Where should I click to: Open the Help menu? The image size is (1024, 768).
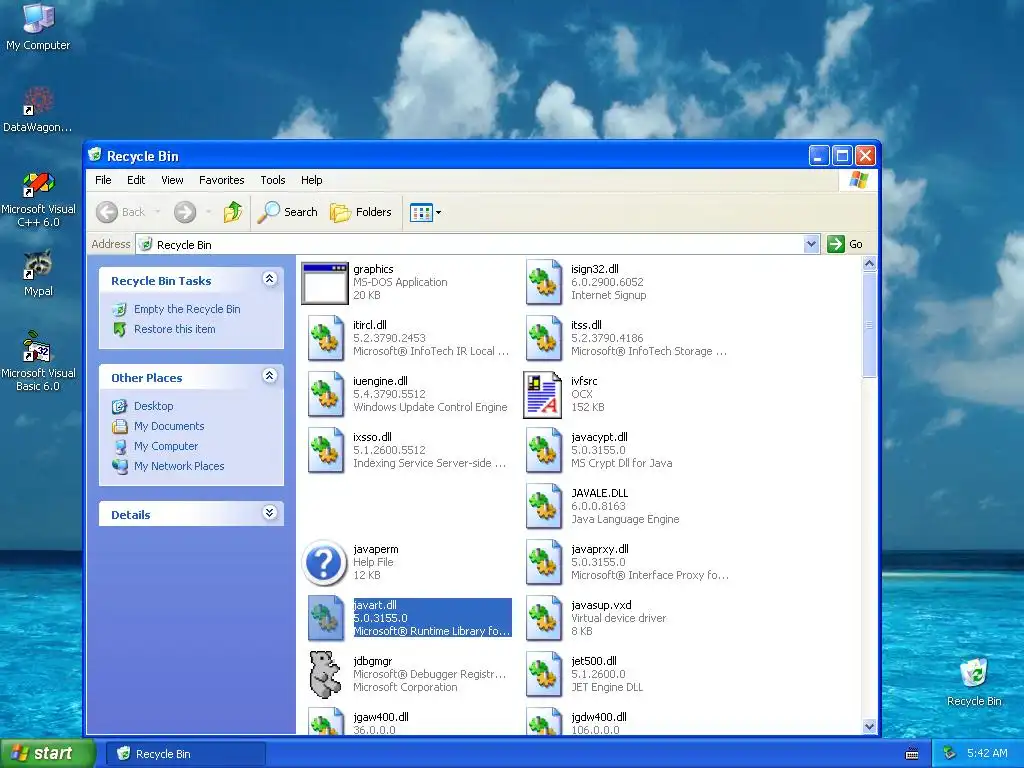[312, 180]
